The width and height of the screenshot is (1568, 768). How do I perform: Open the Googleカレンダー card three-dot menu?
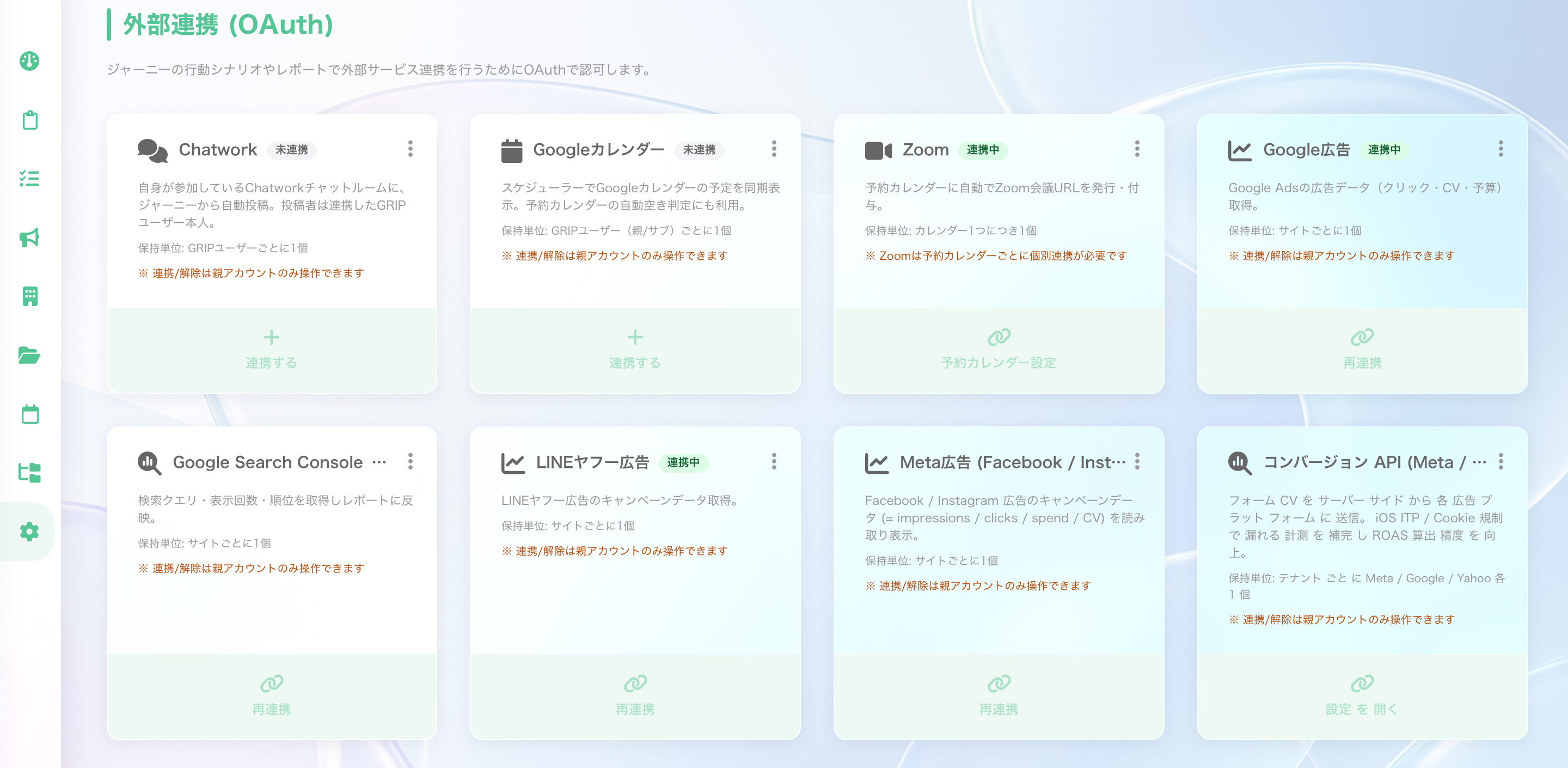pos(774,149)
